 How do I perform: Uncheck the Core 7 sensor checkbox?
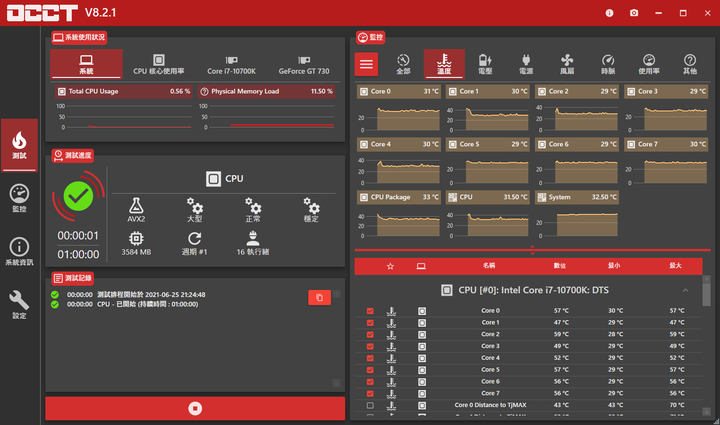pyautogui.click(x=370, y=394)
